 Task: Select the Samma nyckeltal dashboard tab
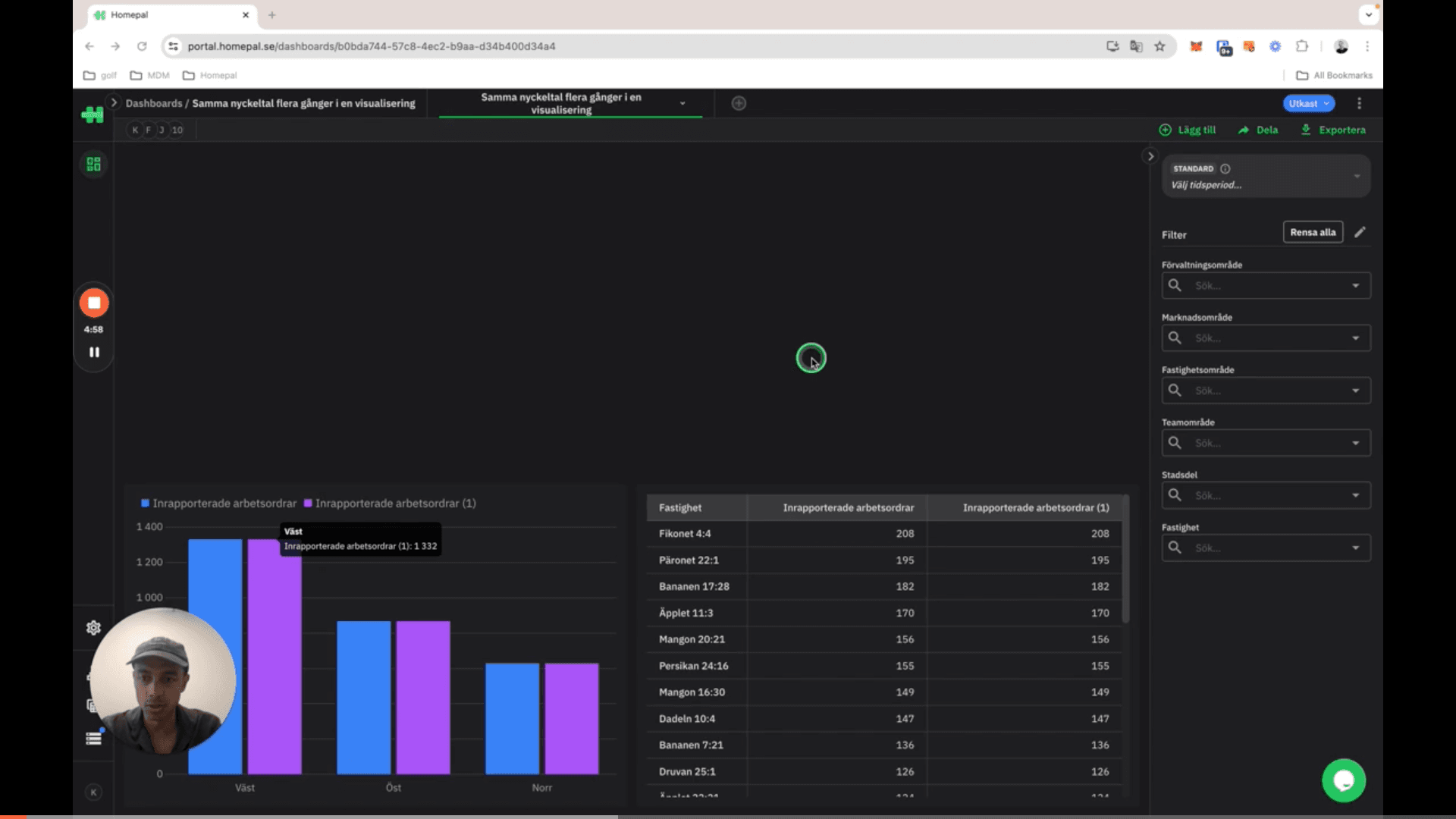(x=561, y=103)
